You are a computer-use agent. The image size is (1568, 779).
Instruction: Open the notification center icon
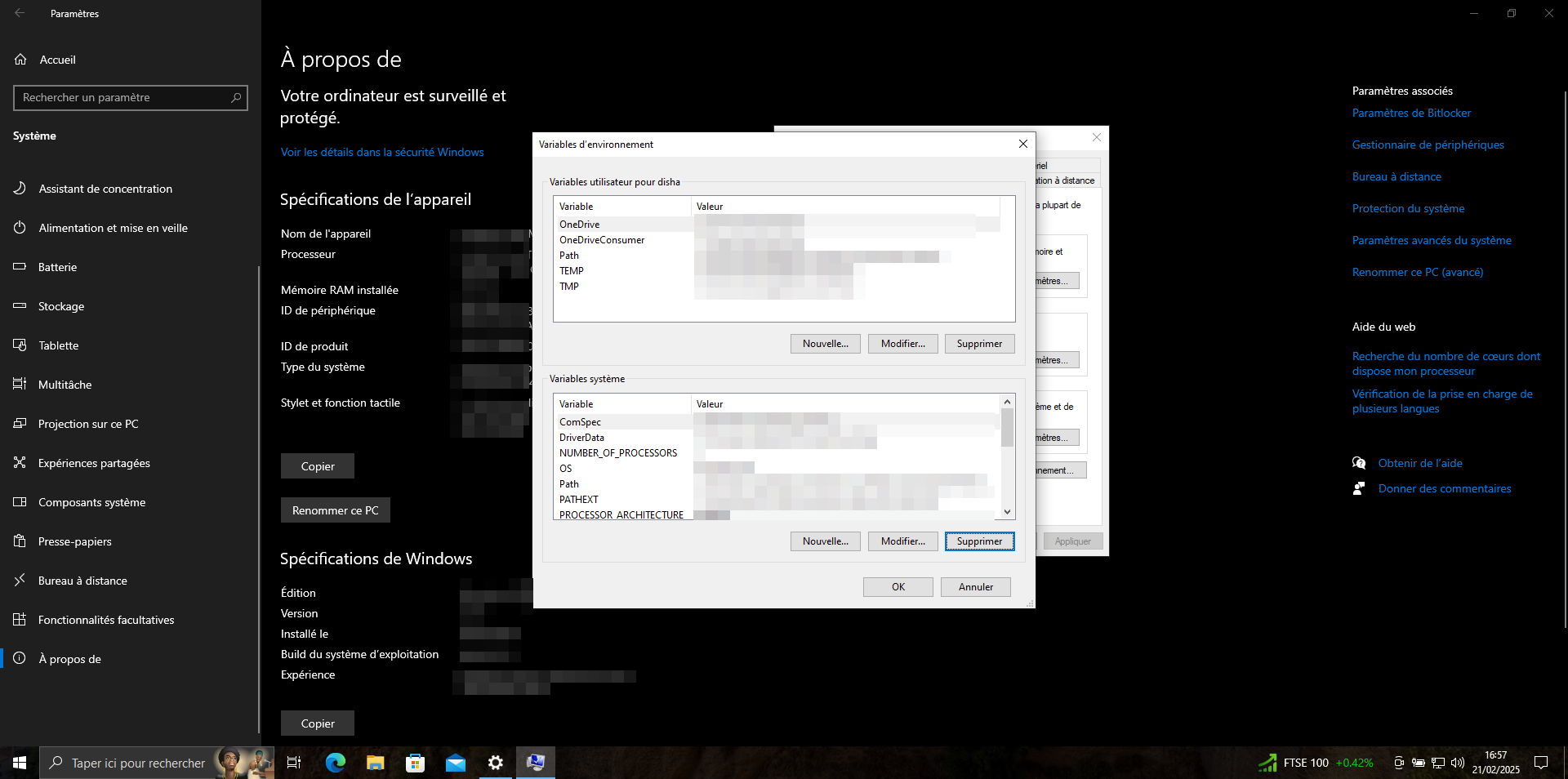click(x=1541, y=763)
